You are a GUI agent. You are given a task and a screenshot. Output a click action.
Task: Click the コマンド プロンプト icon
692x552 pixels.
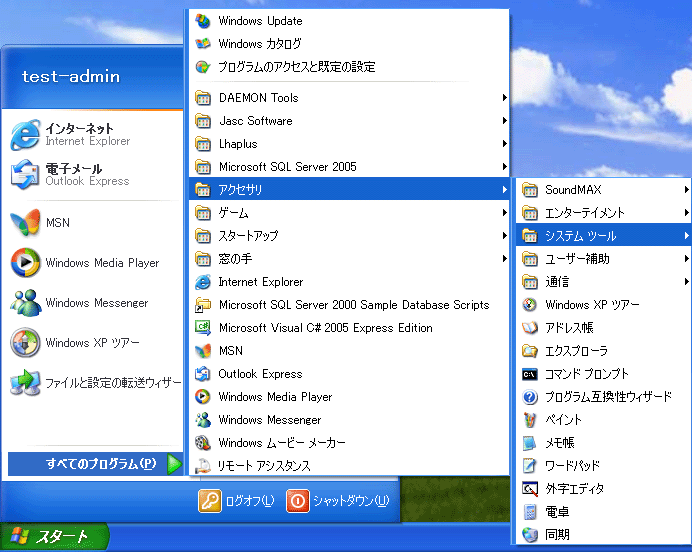pos(530,374)
